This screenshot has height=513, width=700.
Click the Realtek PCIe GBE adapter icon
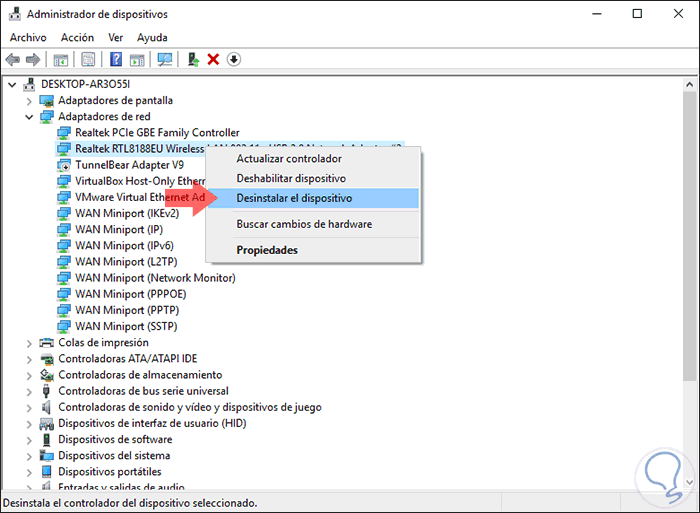(x=64, y=133)
